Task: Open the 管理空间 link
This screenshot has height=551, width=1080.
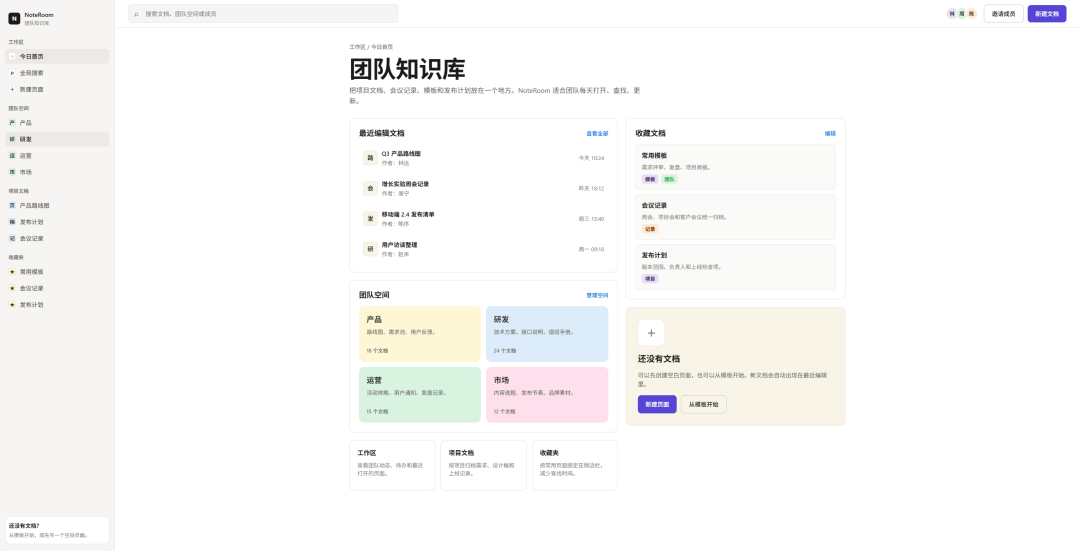Action: (x=597, y=295)
